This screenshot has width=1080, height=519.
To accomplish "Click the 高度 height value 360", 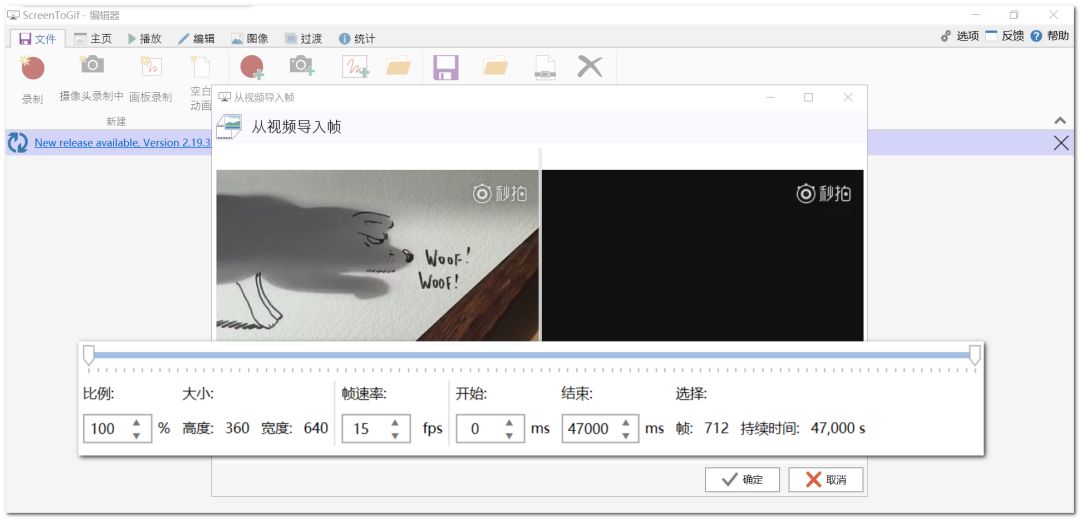I will [x=237, y=429].
